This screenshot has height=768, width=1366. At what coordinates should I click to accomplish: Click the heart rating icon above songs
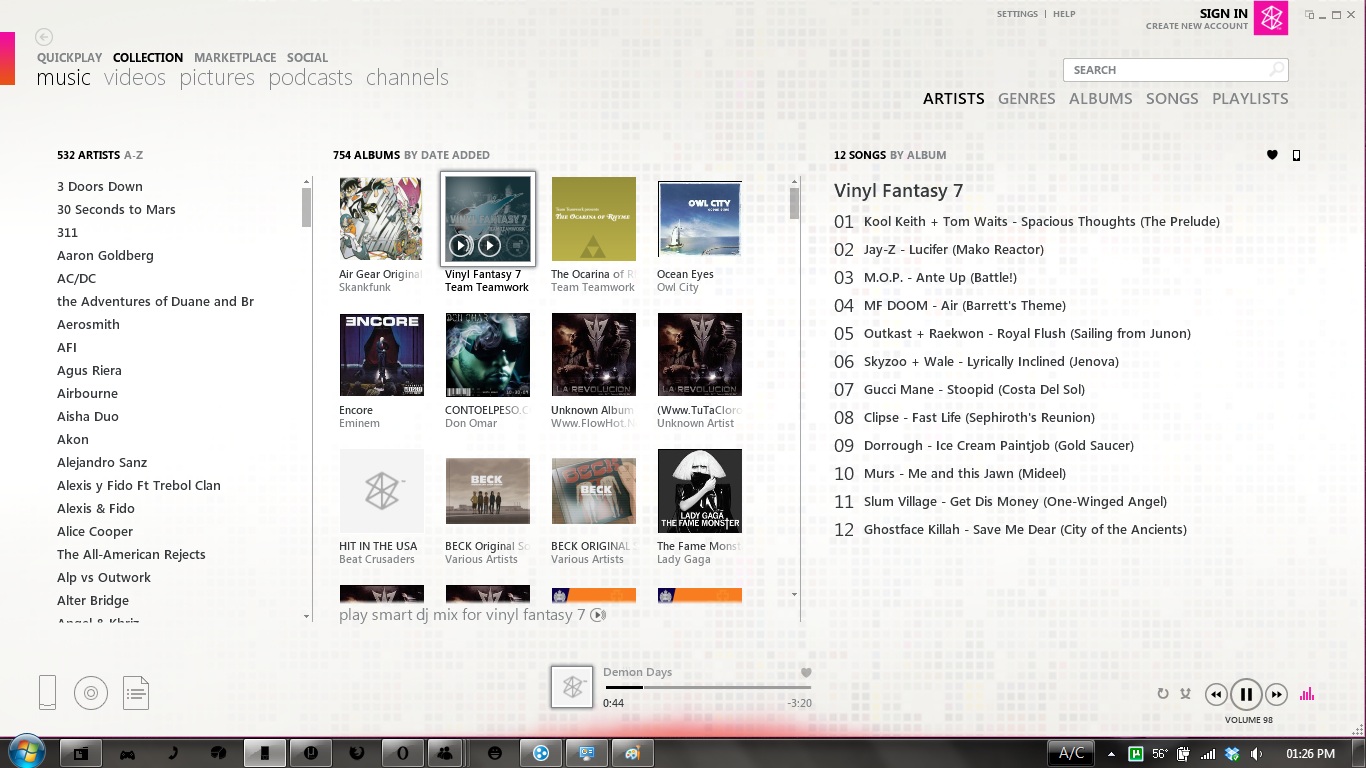pos(1272,155)
